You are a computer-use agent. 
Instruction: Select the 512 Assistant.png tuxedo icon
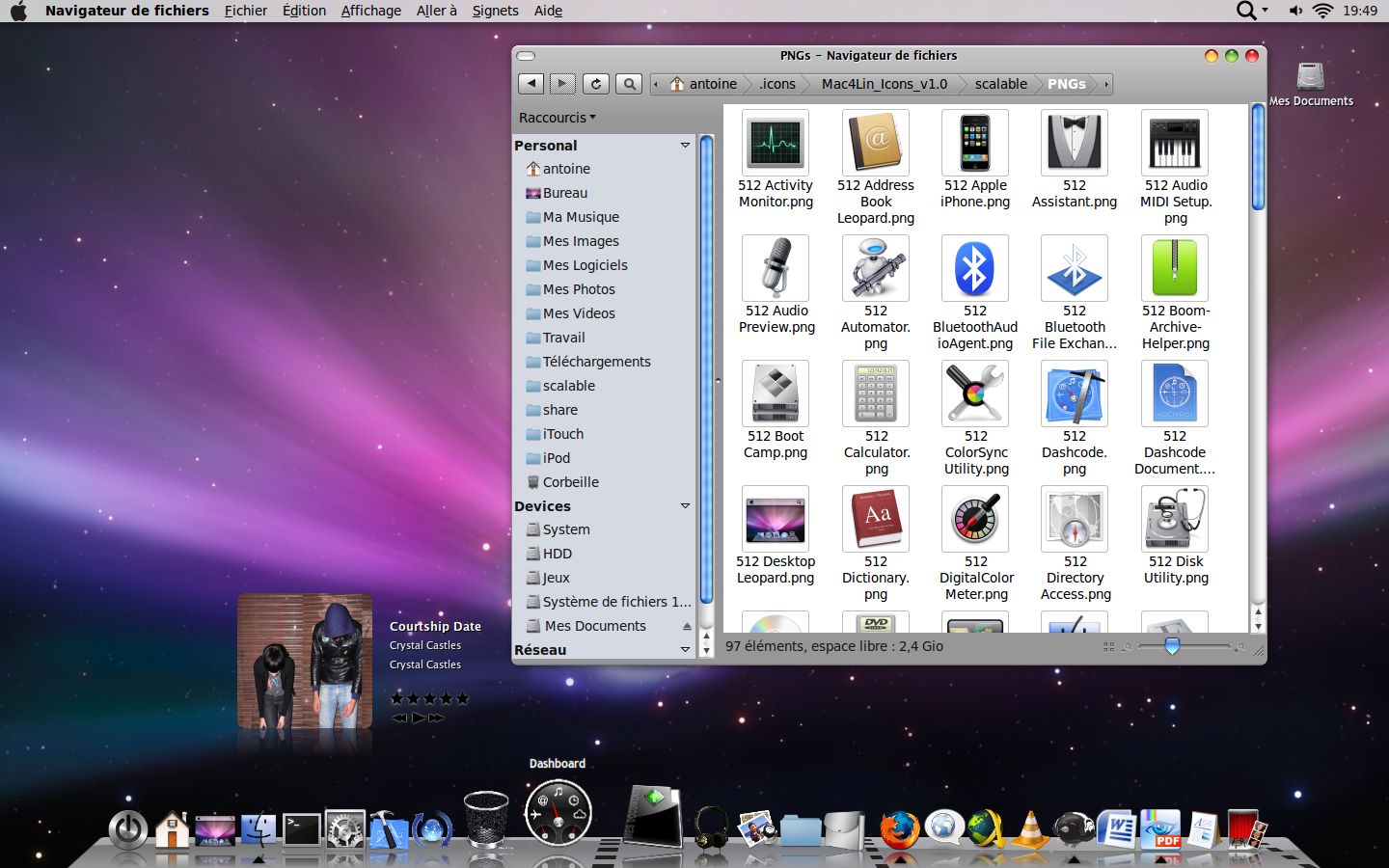coord(1075,143)
